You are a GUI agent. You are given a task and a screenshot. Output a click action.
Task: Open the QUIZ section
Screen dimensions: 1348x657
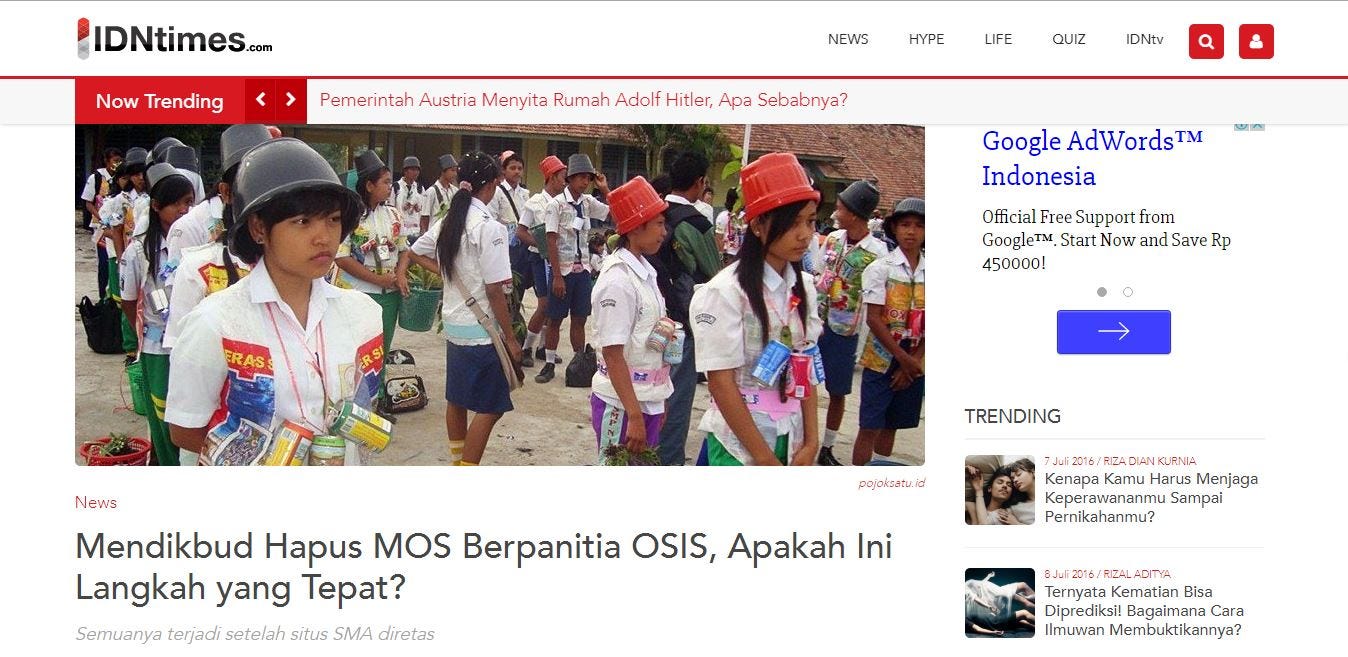click(x=1069, y=40)
